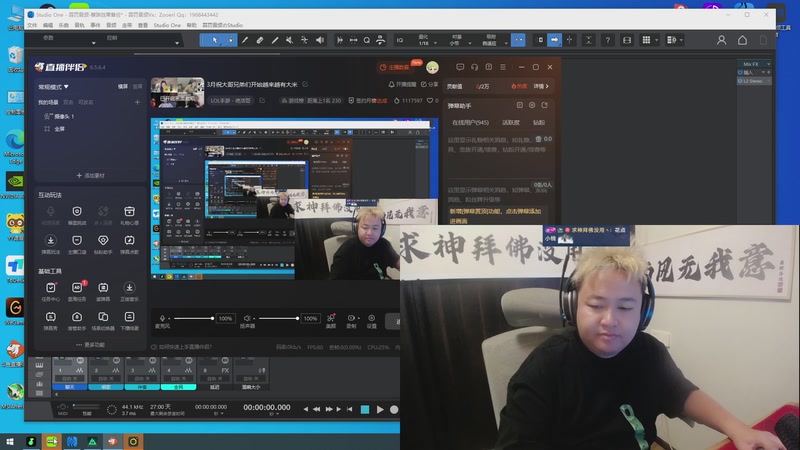800x450 pixels.
Task: Toggle the IQ input quantize button
Action: (400, 40)
